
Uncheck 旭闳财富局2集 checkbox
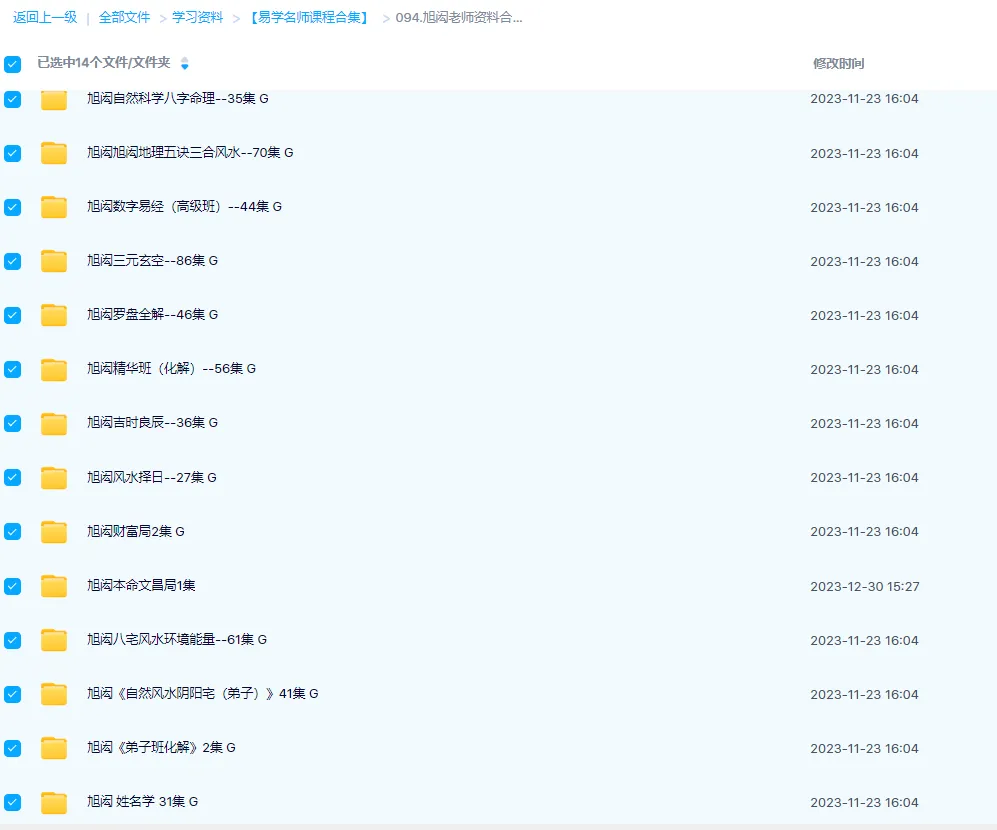13,532
